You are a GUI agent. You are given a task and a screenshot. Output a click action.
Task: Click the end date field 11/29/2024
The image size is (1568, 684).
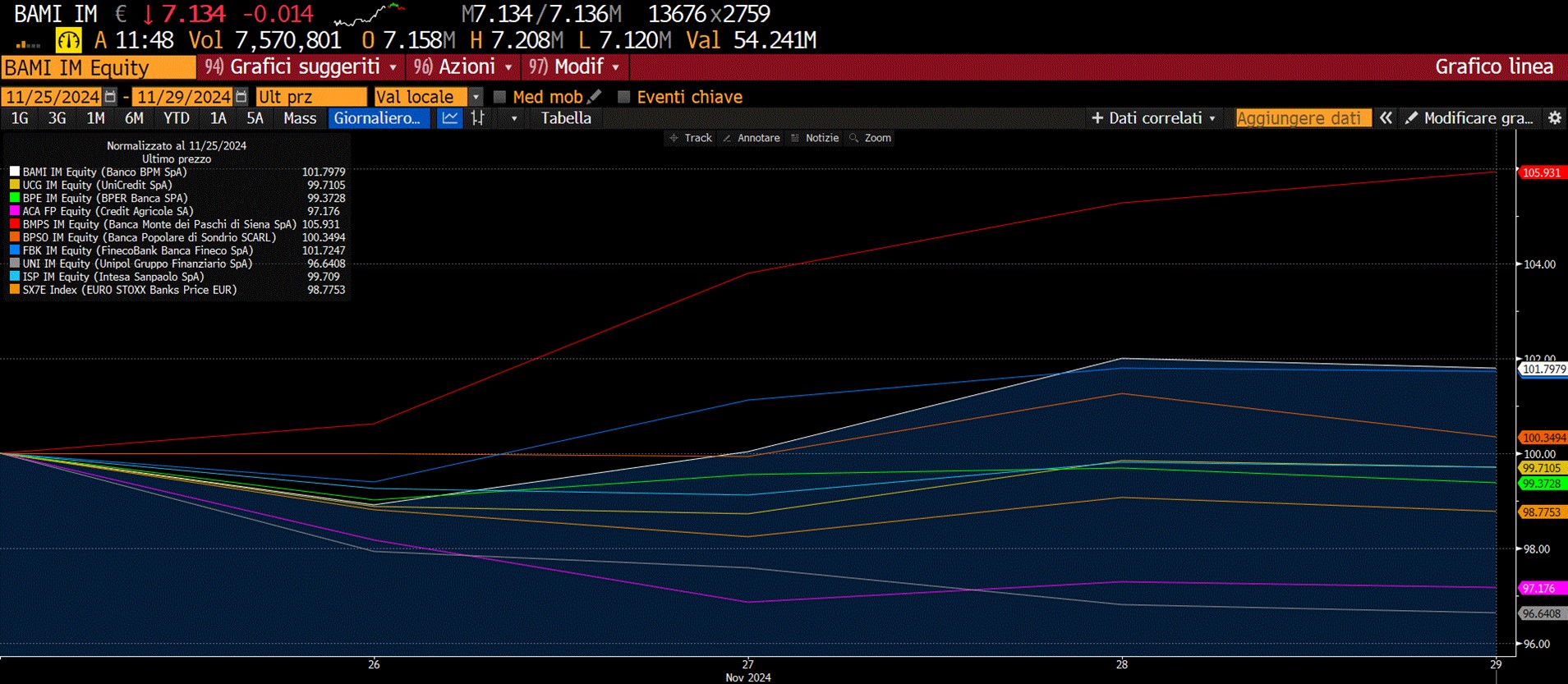pos(182,97)
